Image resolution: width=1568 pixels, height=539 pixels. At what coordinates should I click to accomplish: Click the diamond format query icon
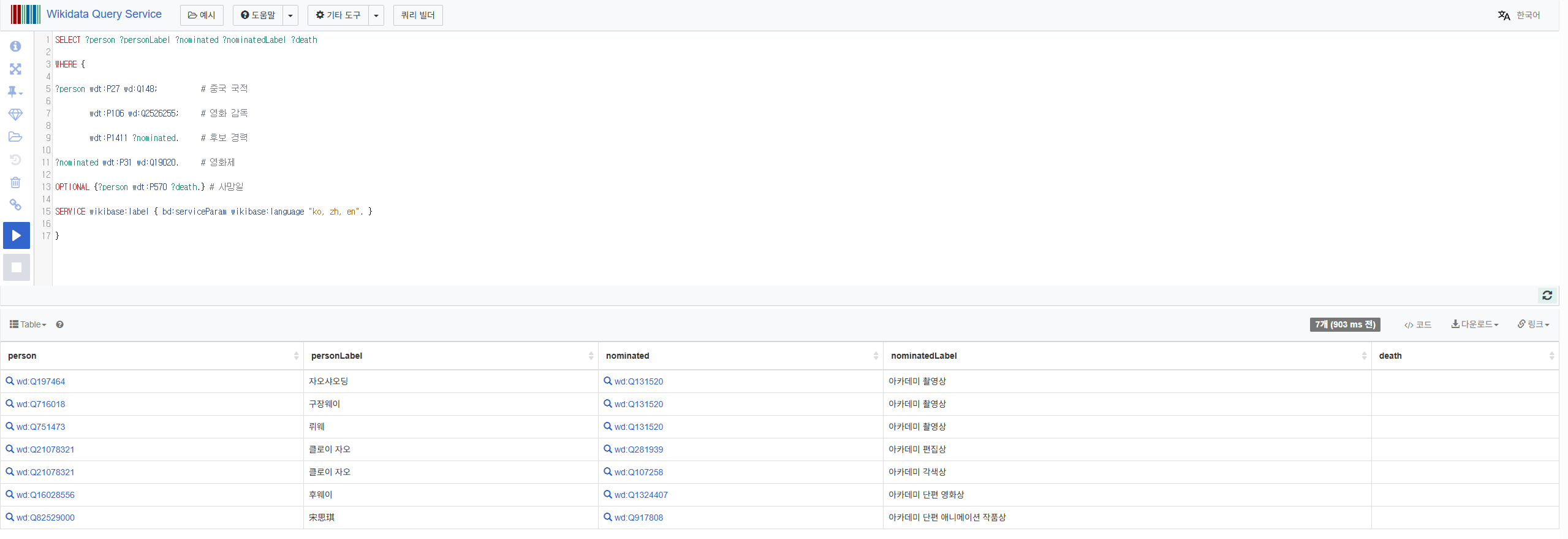point(15,115)
